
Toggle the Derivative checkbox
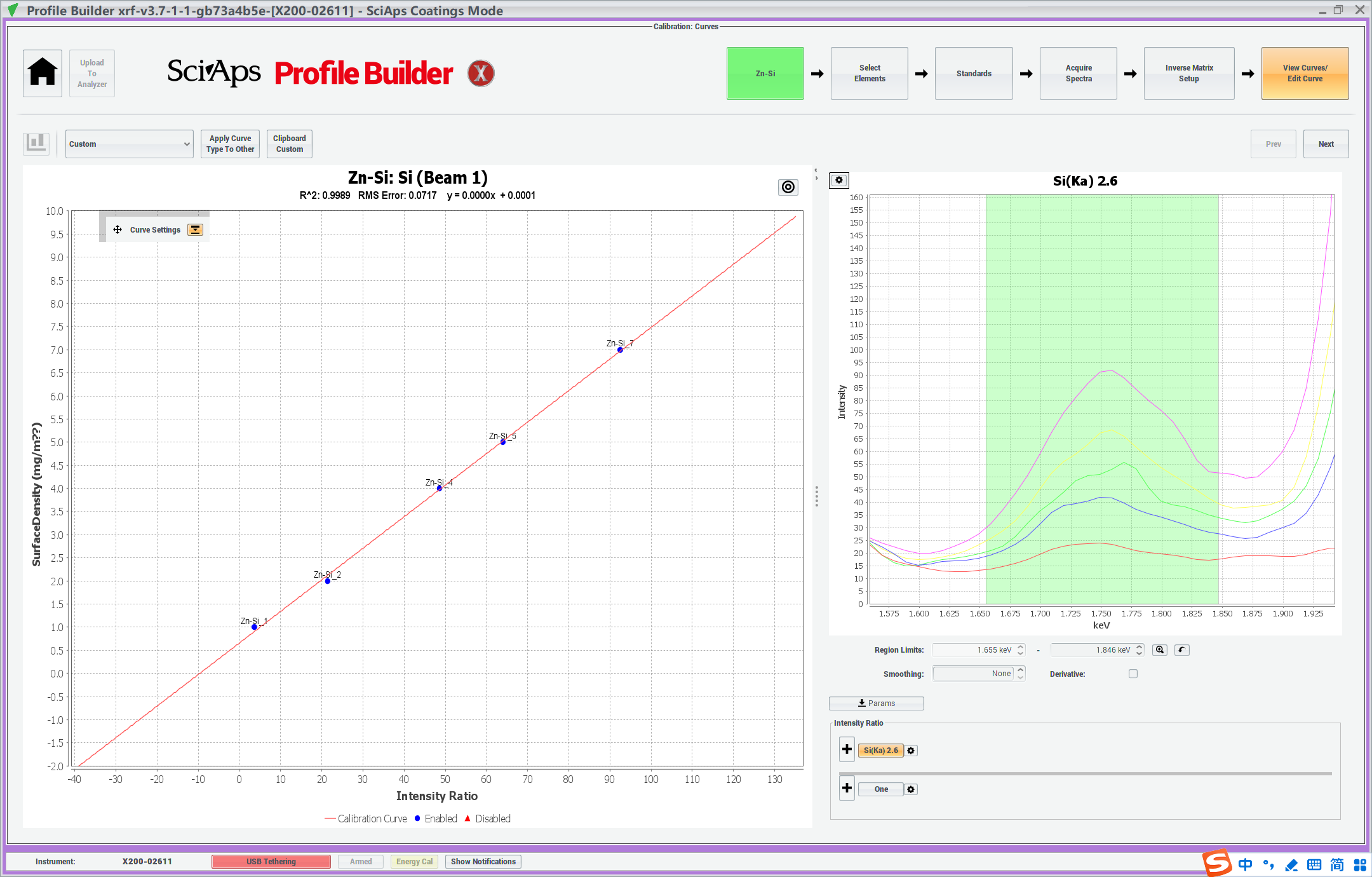[1133, 674]
